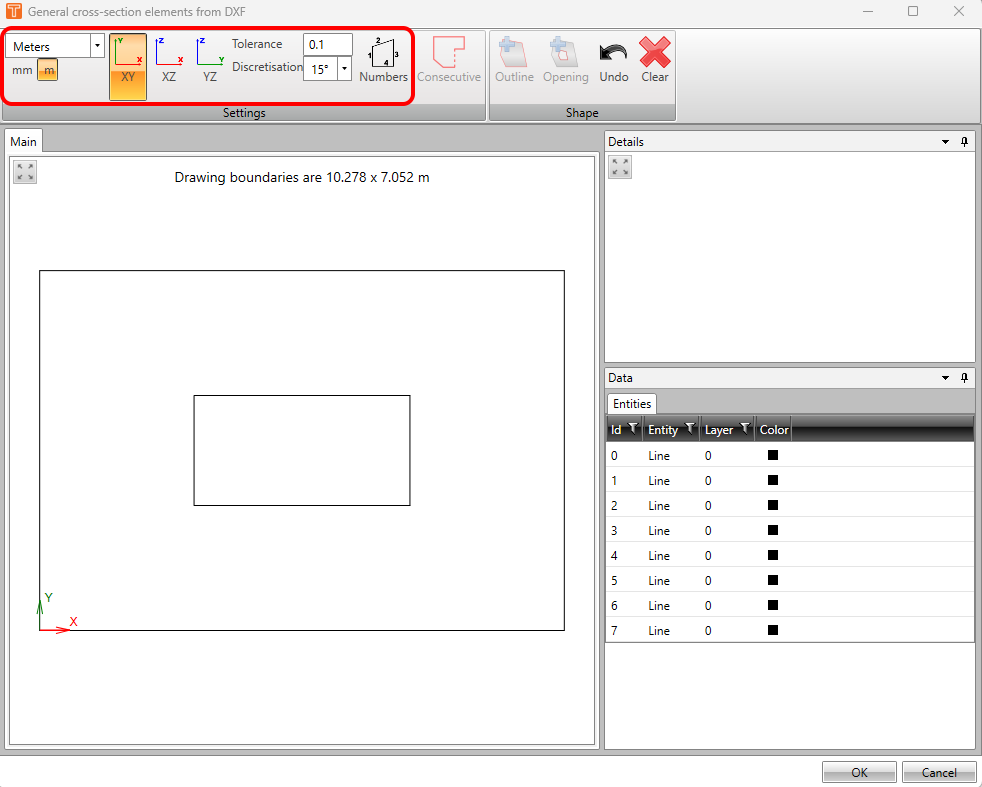Click the Tolerance input field
The width and height of the screenshot is (982, 787).
[x=327, y=44]
